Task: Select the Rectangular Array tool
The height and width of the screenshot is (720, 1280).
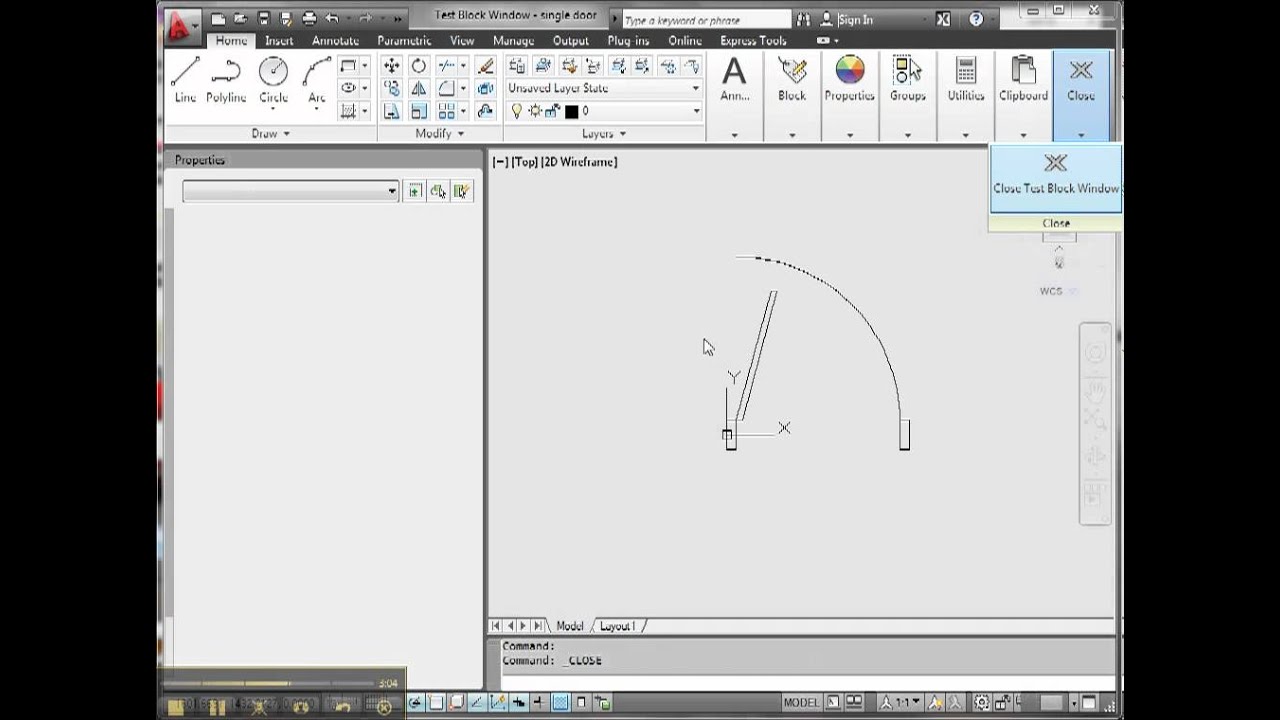Action: click(446, 111)
